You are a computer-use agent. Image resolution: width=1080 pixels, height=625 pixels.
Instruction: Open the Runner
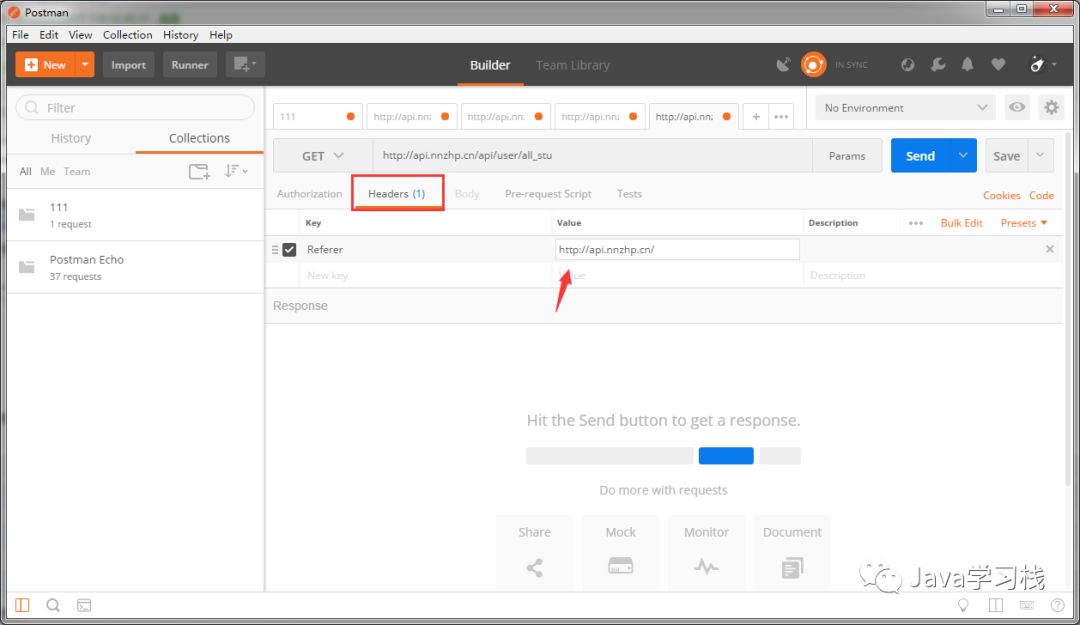pos(189,65)
